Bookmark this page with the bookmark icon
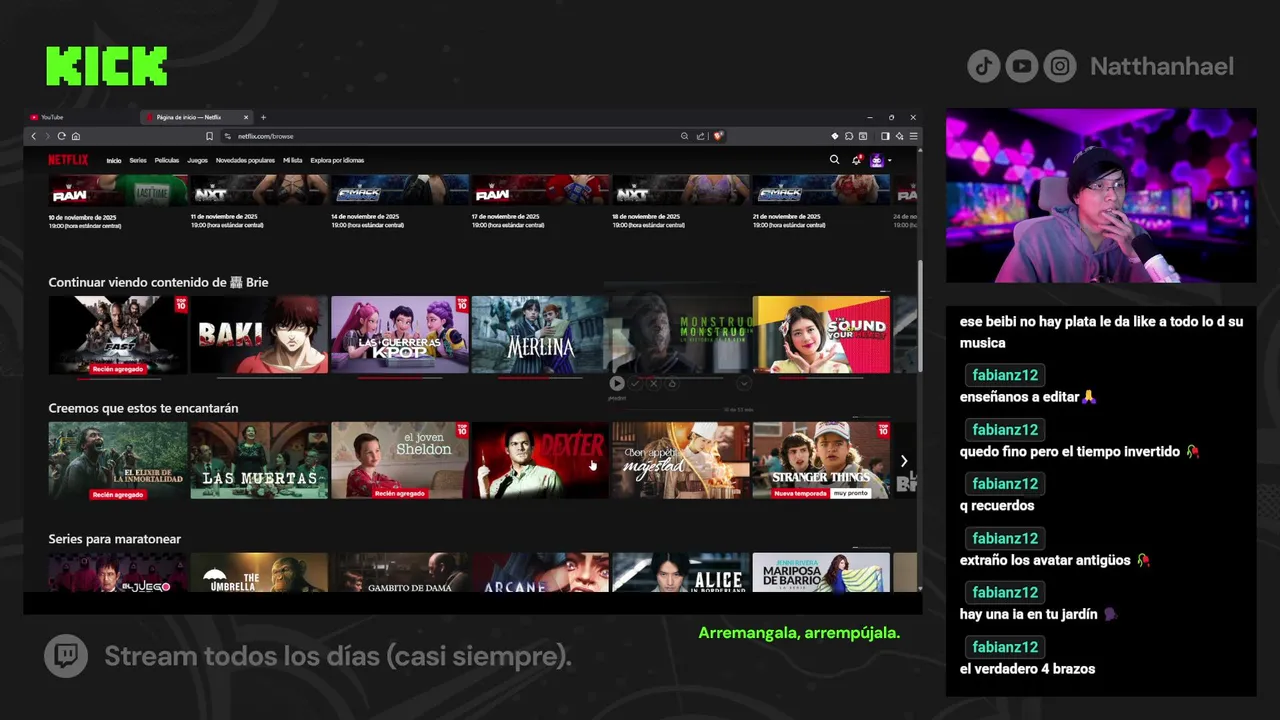1280x720 pixels. pos(209,136)
